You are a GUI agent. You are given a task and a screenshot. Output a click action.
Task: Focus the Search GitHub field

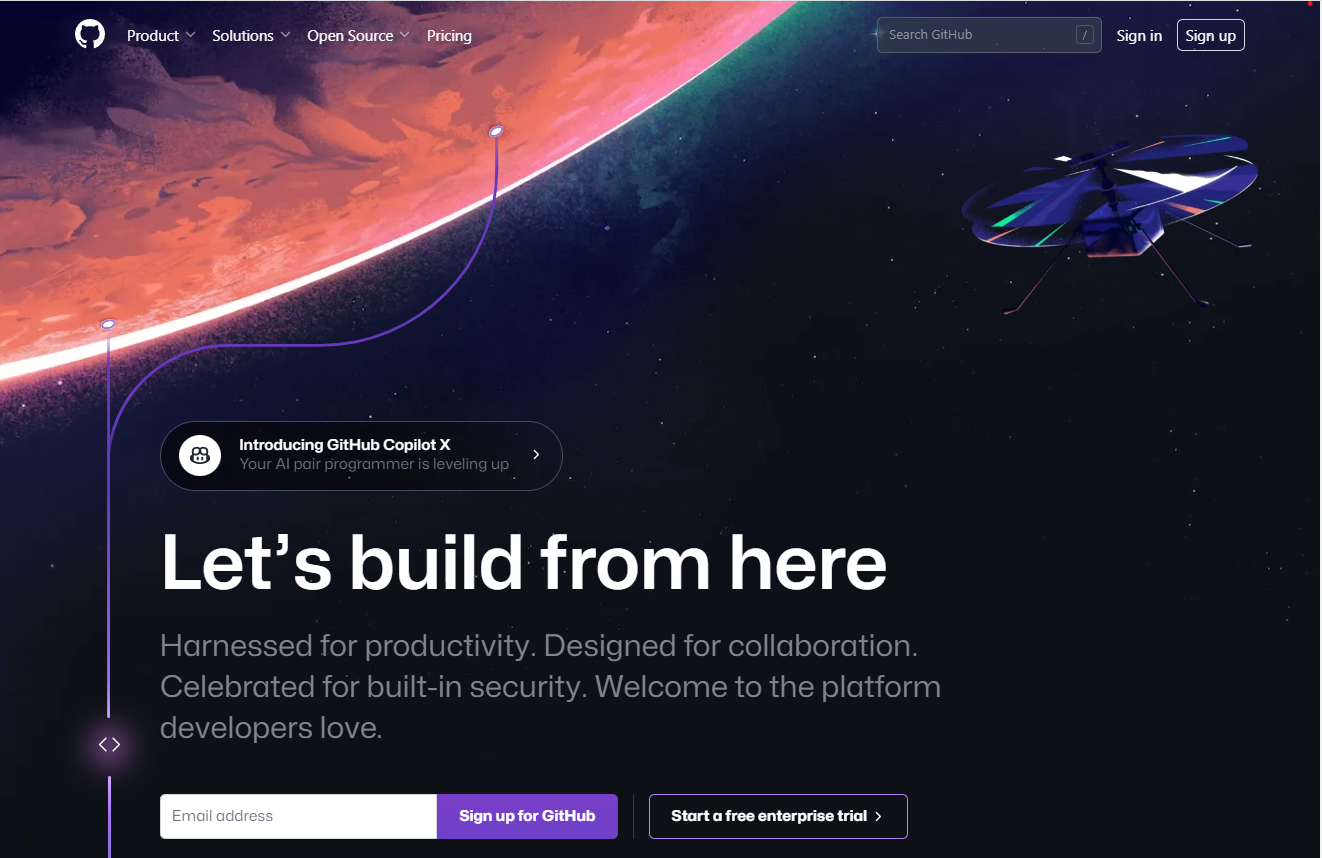pyautogui.click(x=989, y=35)
